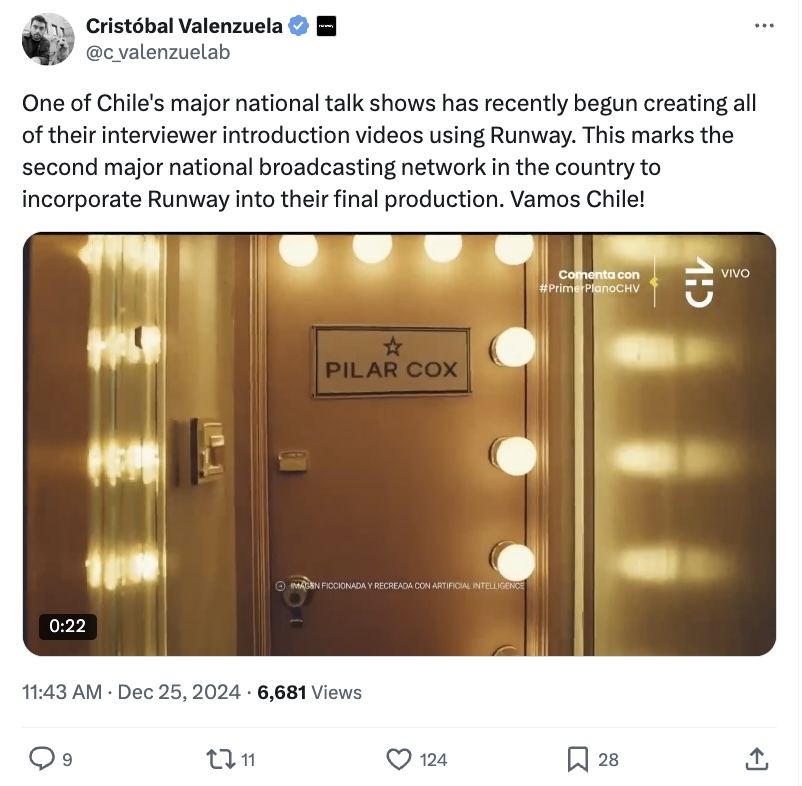Visit the @c_valenzuelab handle link
The image size is (802, 786).
158,52
